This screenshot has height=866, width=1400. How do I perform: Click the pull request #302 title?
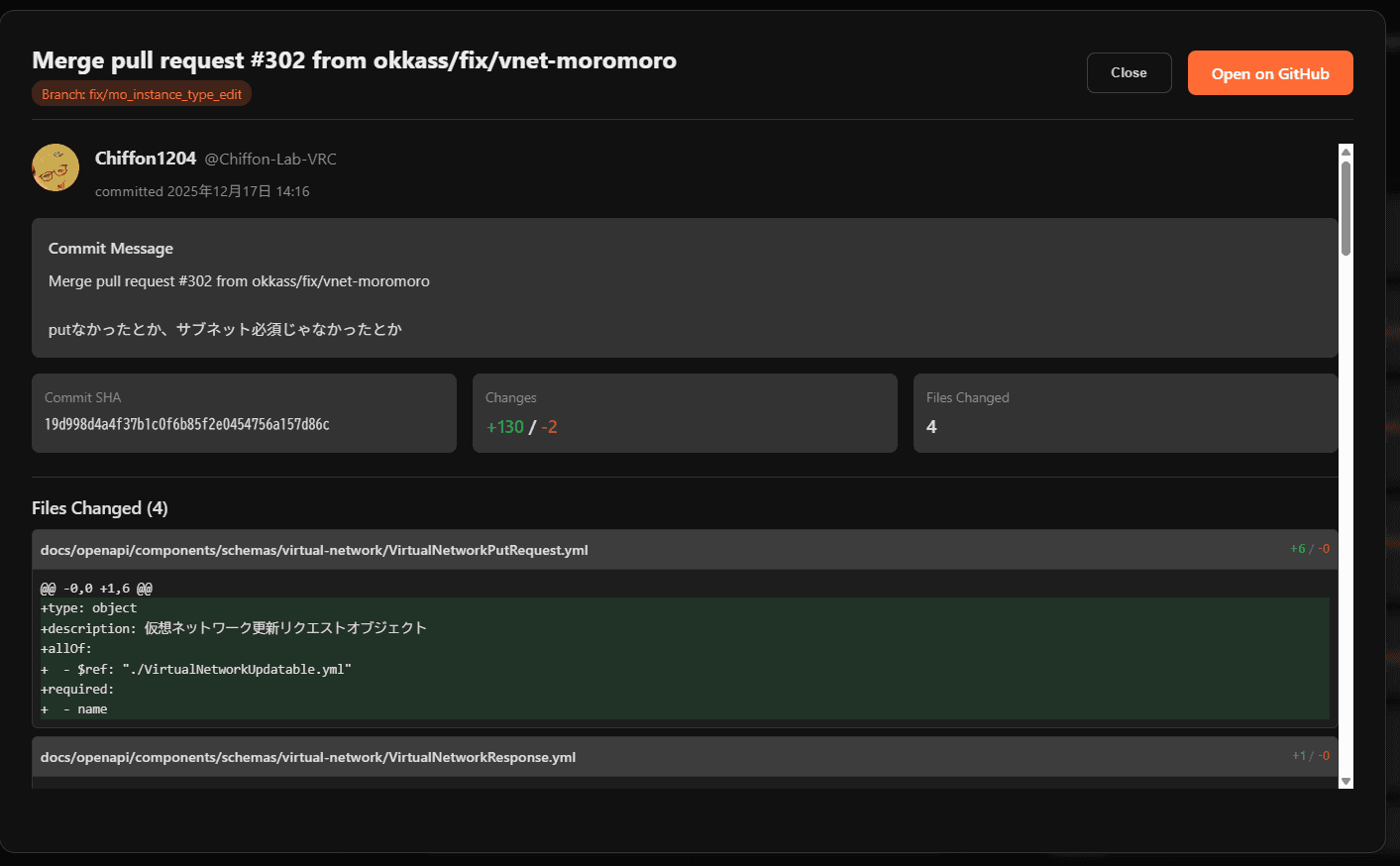pos(354,60)
